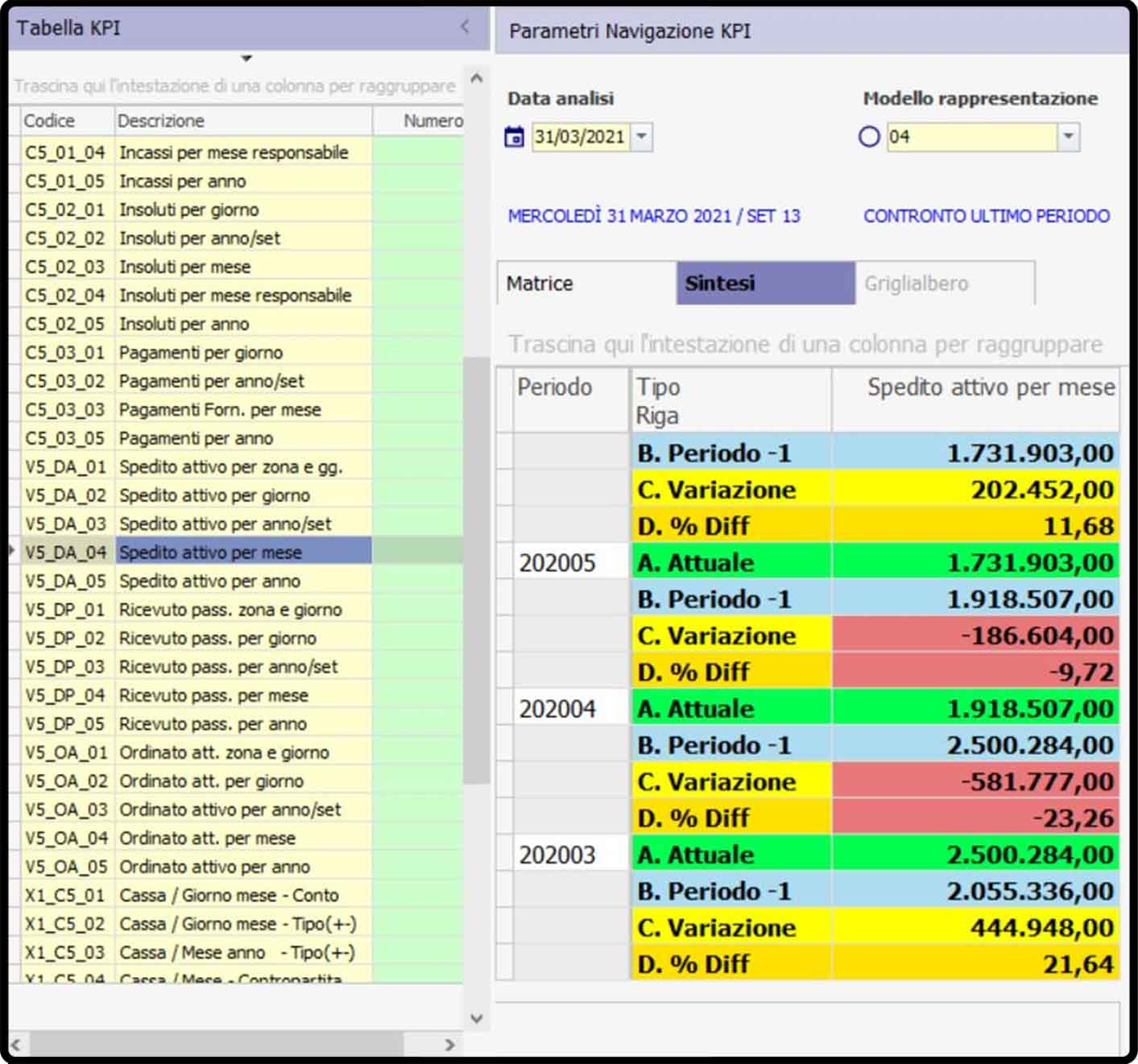Open the Data analisi date dropdown
Image resolution: width=1138 pixels, height=1064 pixels.
point(641,137)
